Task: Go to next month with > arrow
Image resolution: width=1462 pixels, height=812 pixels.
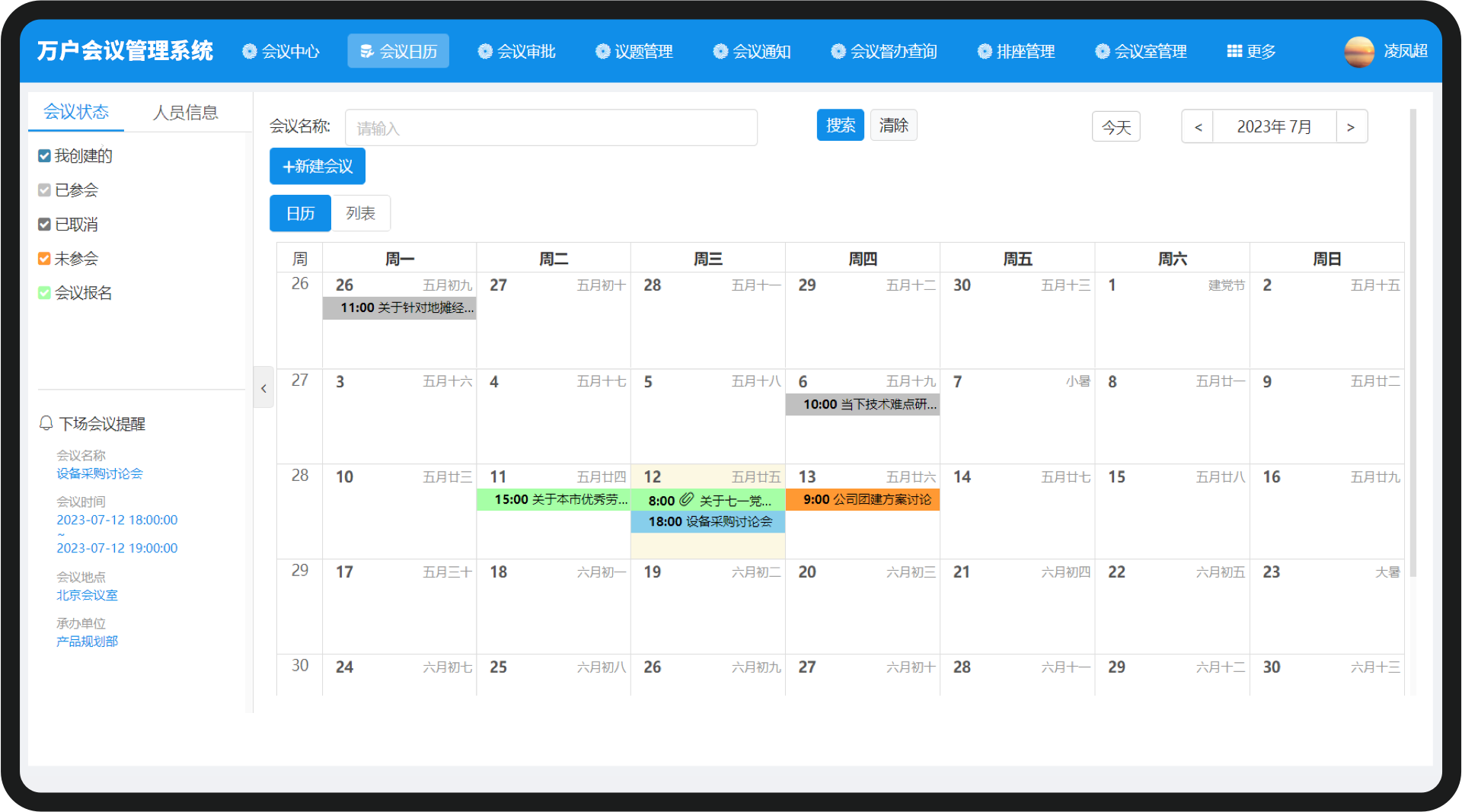Action: point(1351,127)
